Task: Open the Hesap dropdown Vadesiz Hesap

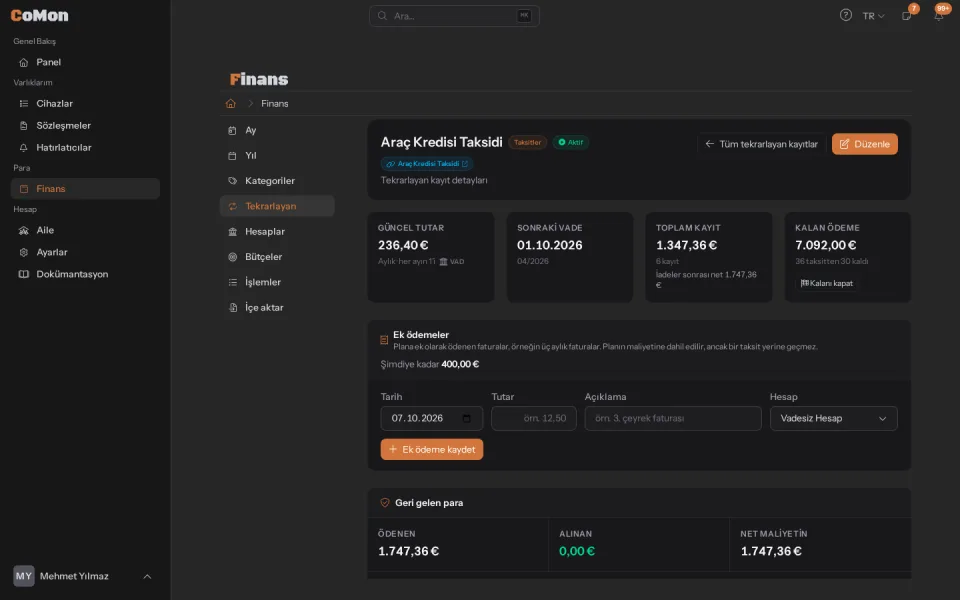Action: click(833, 418)
